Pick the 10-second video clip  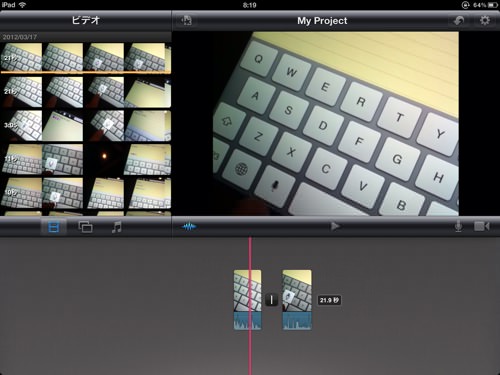point(86,193)
